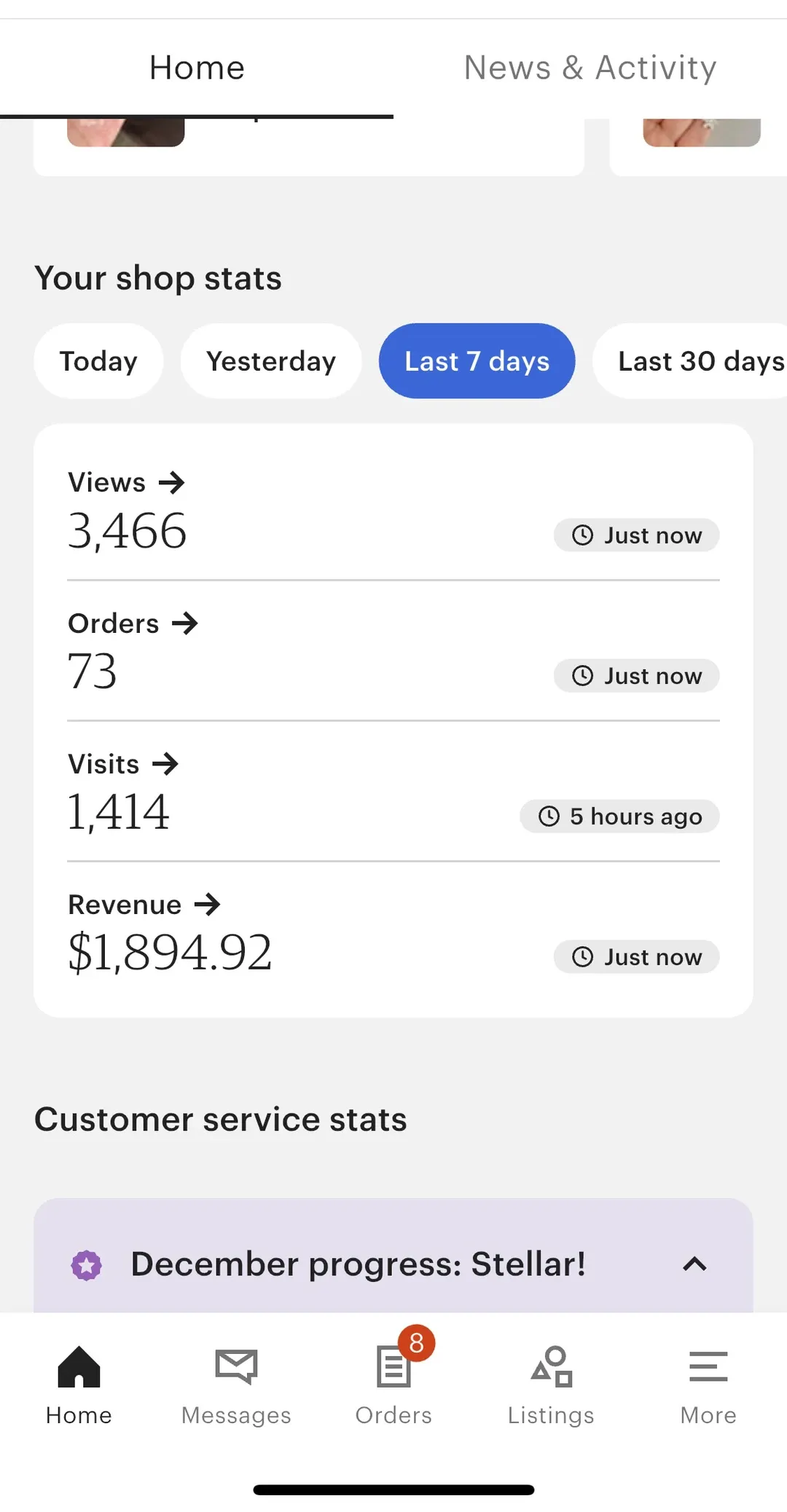Open the More hamburger menu icon
Image resolution: width=787 pixels, height=1512 pixels.
708,1366
